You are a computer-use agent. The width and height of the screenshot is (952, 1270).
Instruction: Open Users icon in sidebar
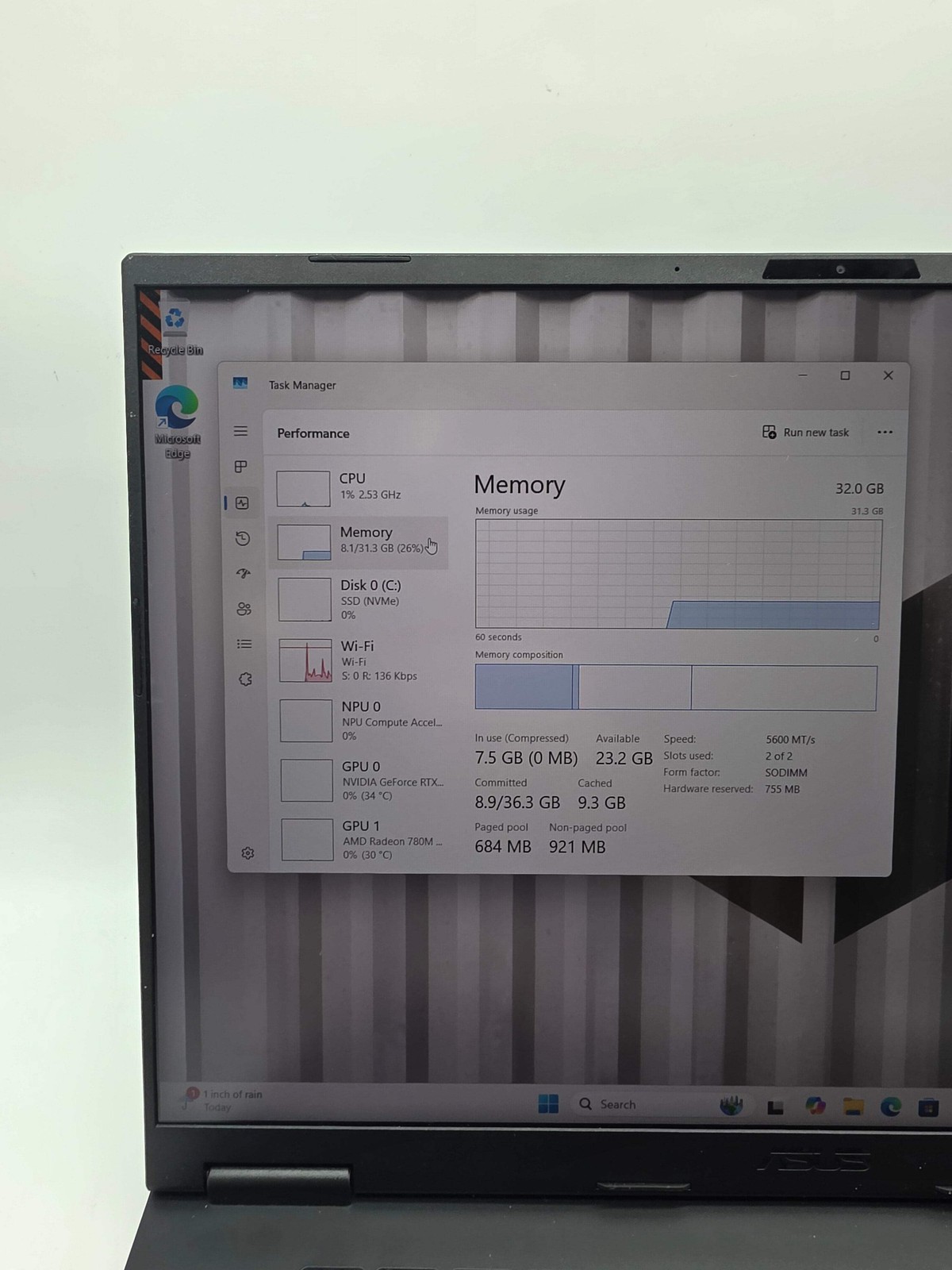tap(244, 609)
